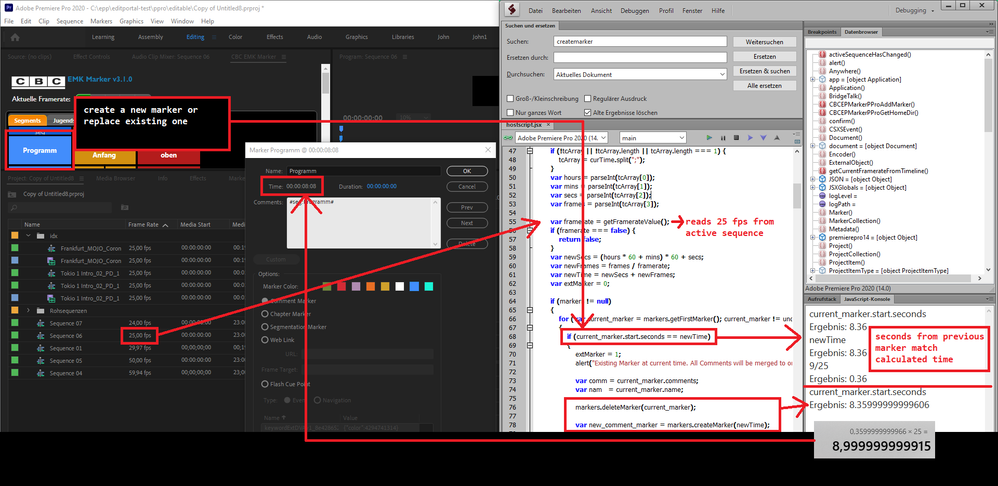Close the hostscript.jsx document tab
The width and height of the screenshot is (998, 486).
pyautogui.click(x=549, y=126)
